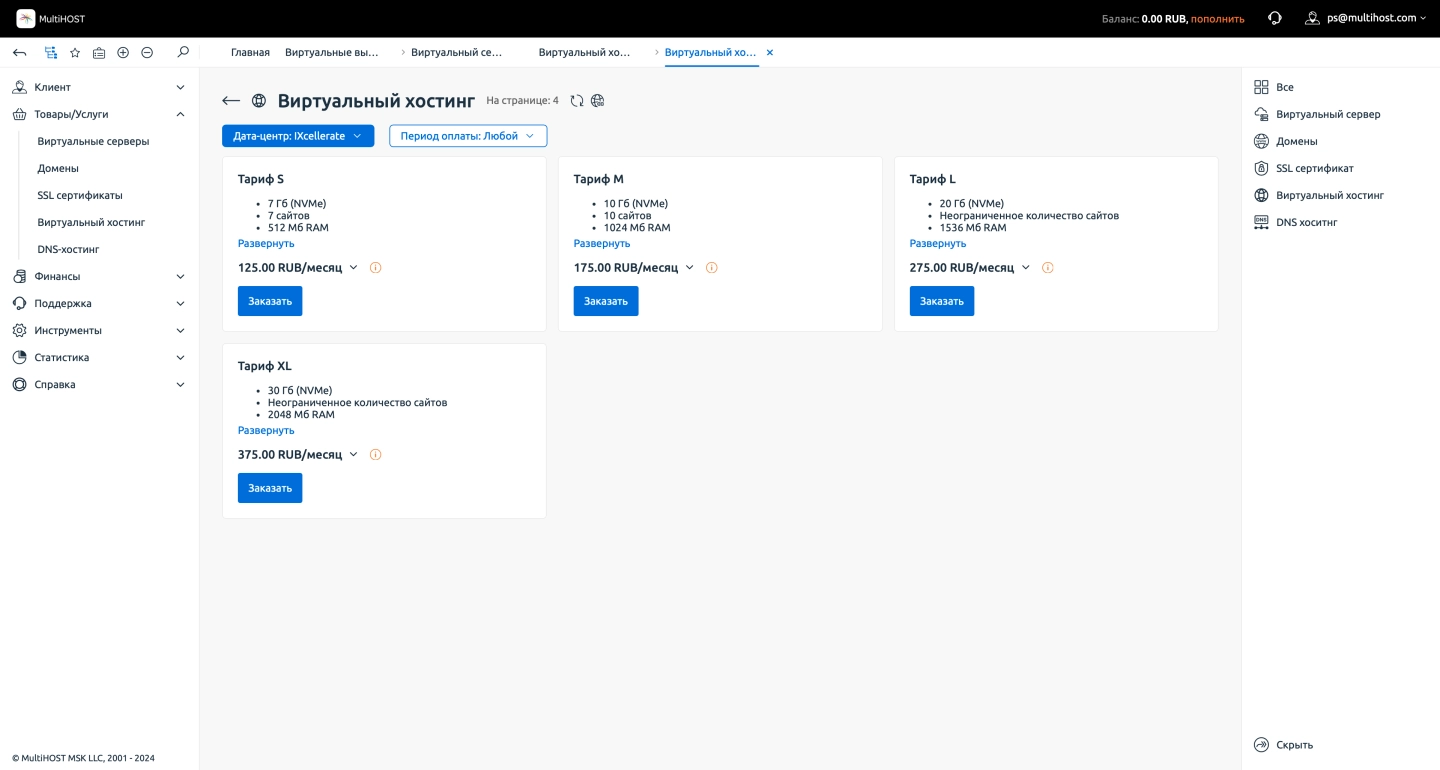Click the support headset icon in header
This screenshot has width=1440, height=770.
click(1274, 18)
